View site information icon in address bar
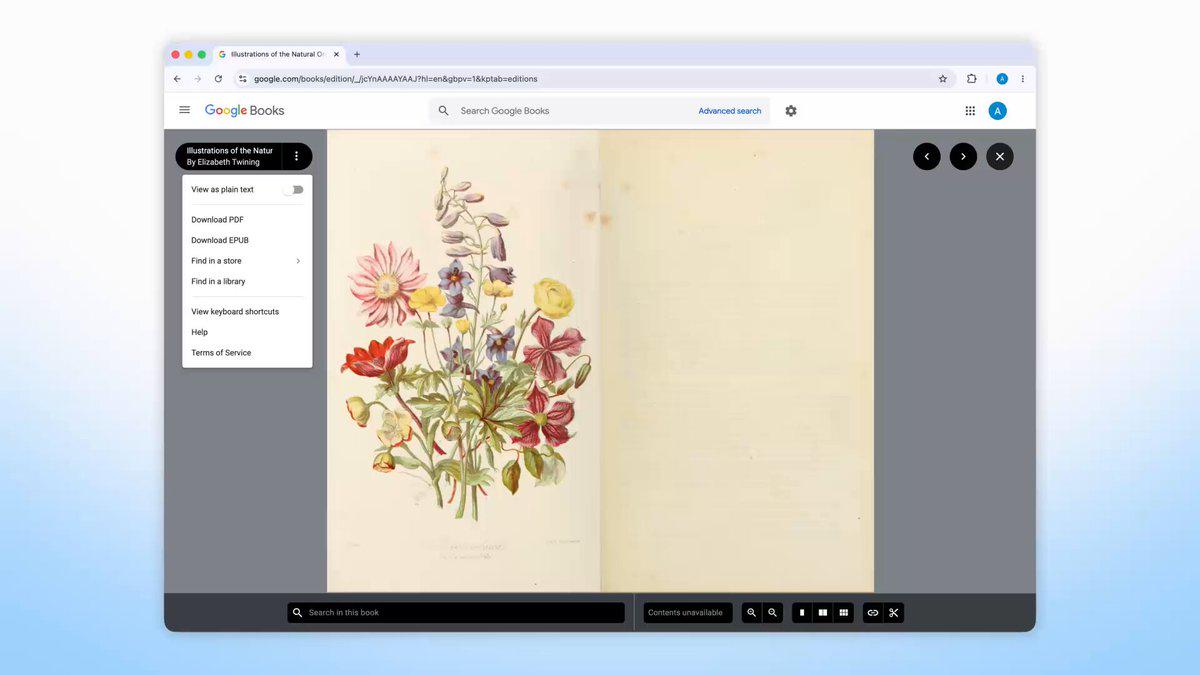1200x675 pixels. [x=242, y=79]
